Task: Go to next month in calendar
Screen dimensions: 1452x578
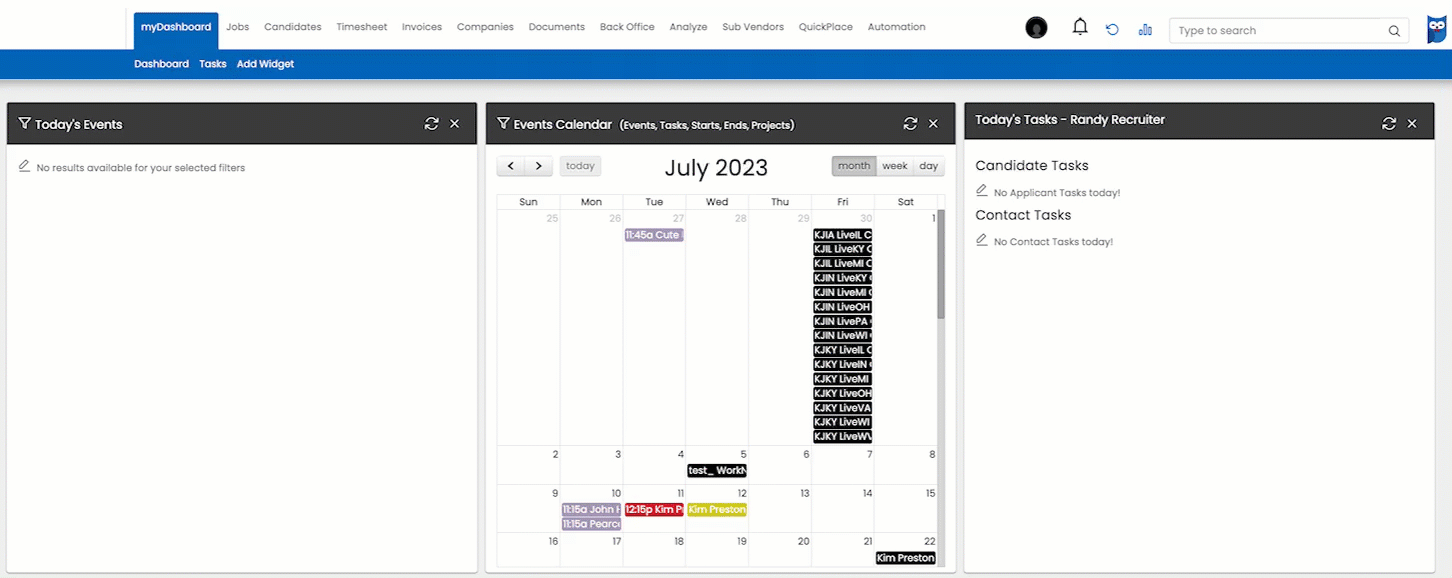Action: click(538, 166)
